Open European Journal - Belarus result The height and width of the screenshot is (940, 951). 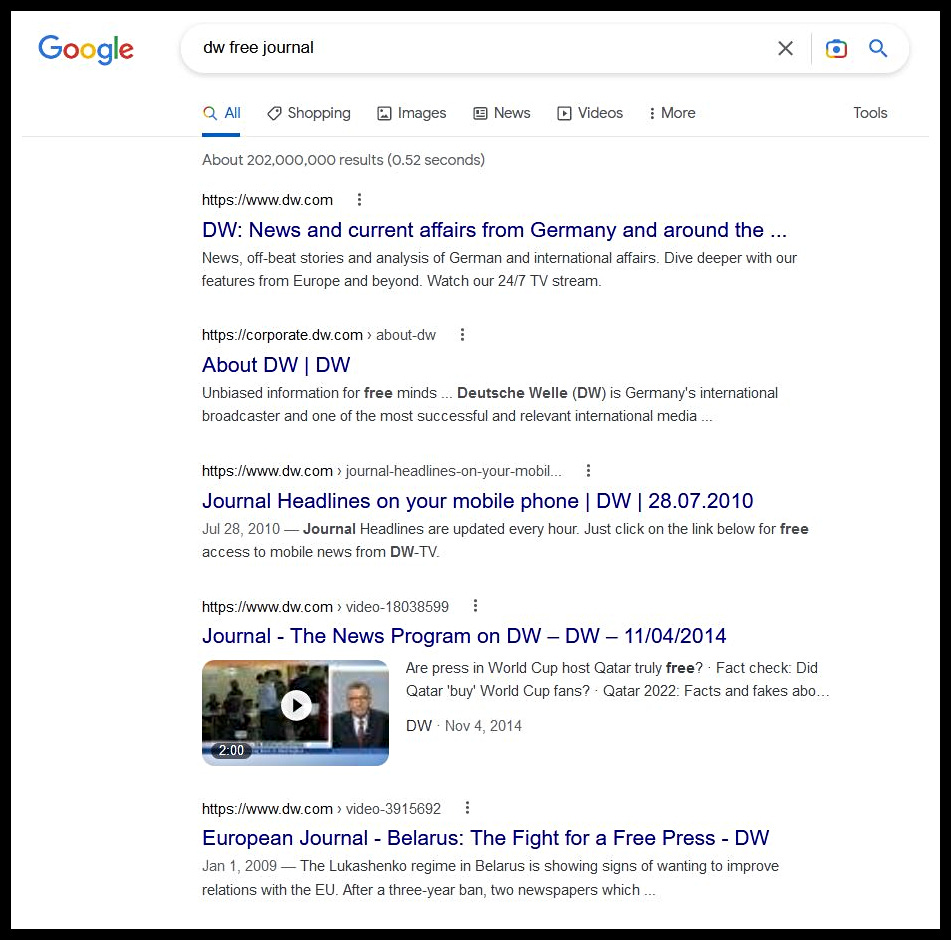tap(485, 838)
